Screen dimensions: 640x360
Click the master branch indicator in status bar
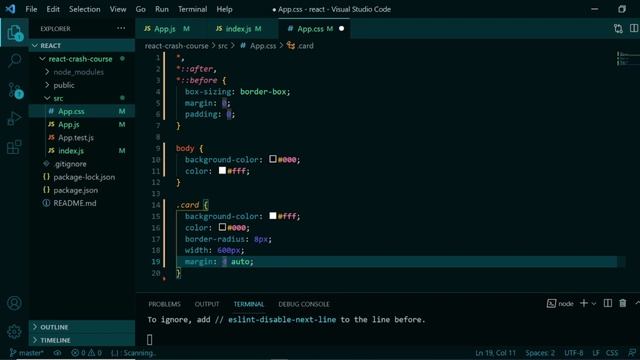pyautogui.click(x=26, y=353)
